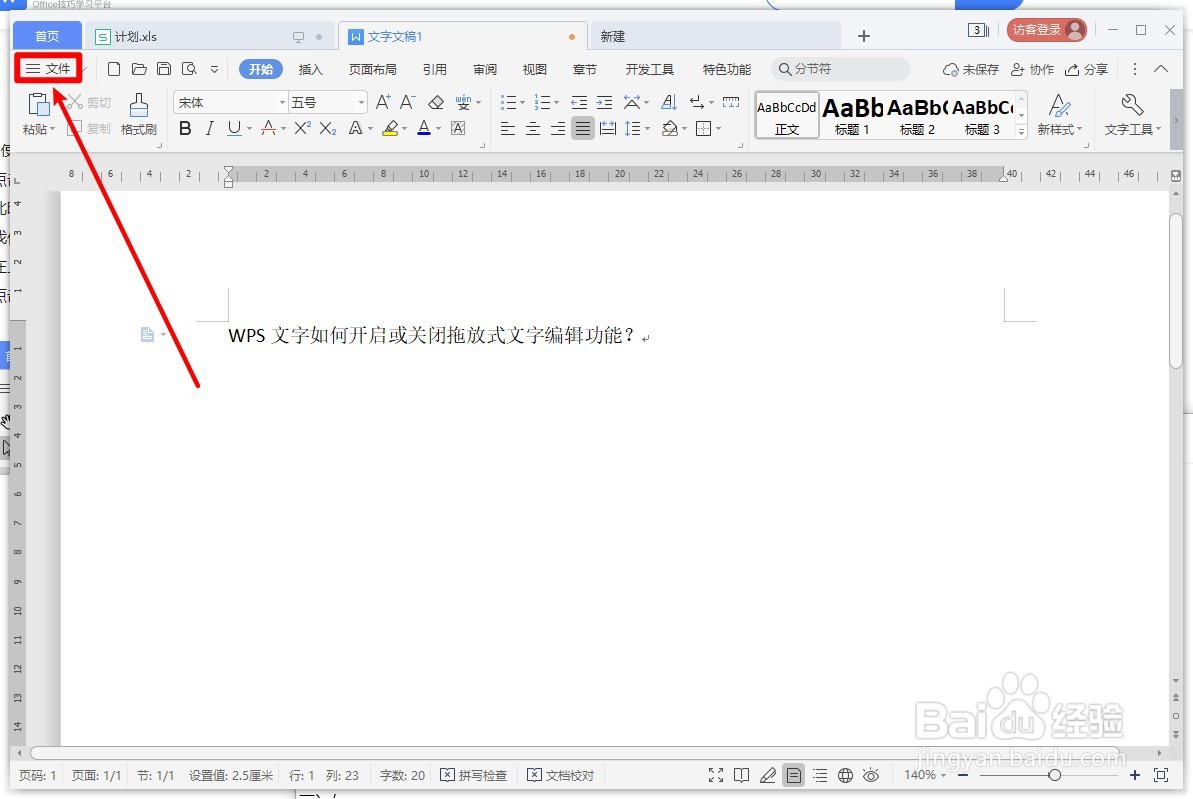Click the sort (A-Z arrow) icon
The width and height of the screenshot is (1193, 799).
point(669,102)
